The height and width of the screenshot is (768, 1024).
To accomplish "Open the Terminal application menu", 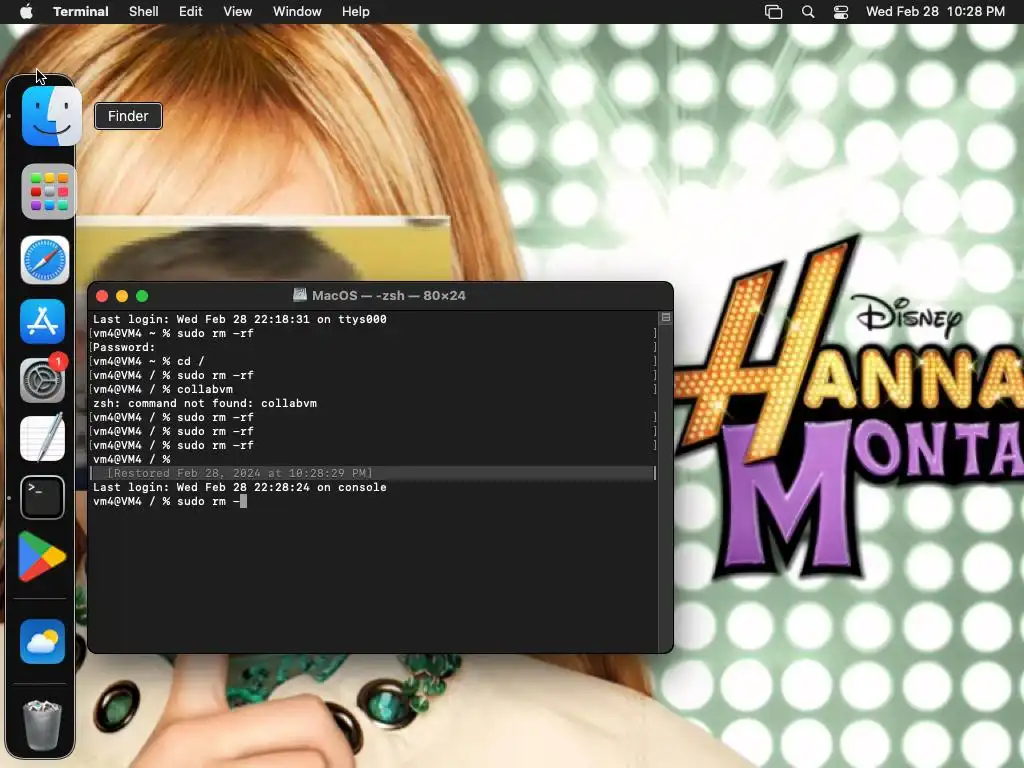I will 81,12.
